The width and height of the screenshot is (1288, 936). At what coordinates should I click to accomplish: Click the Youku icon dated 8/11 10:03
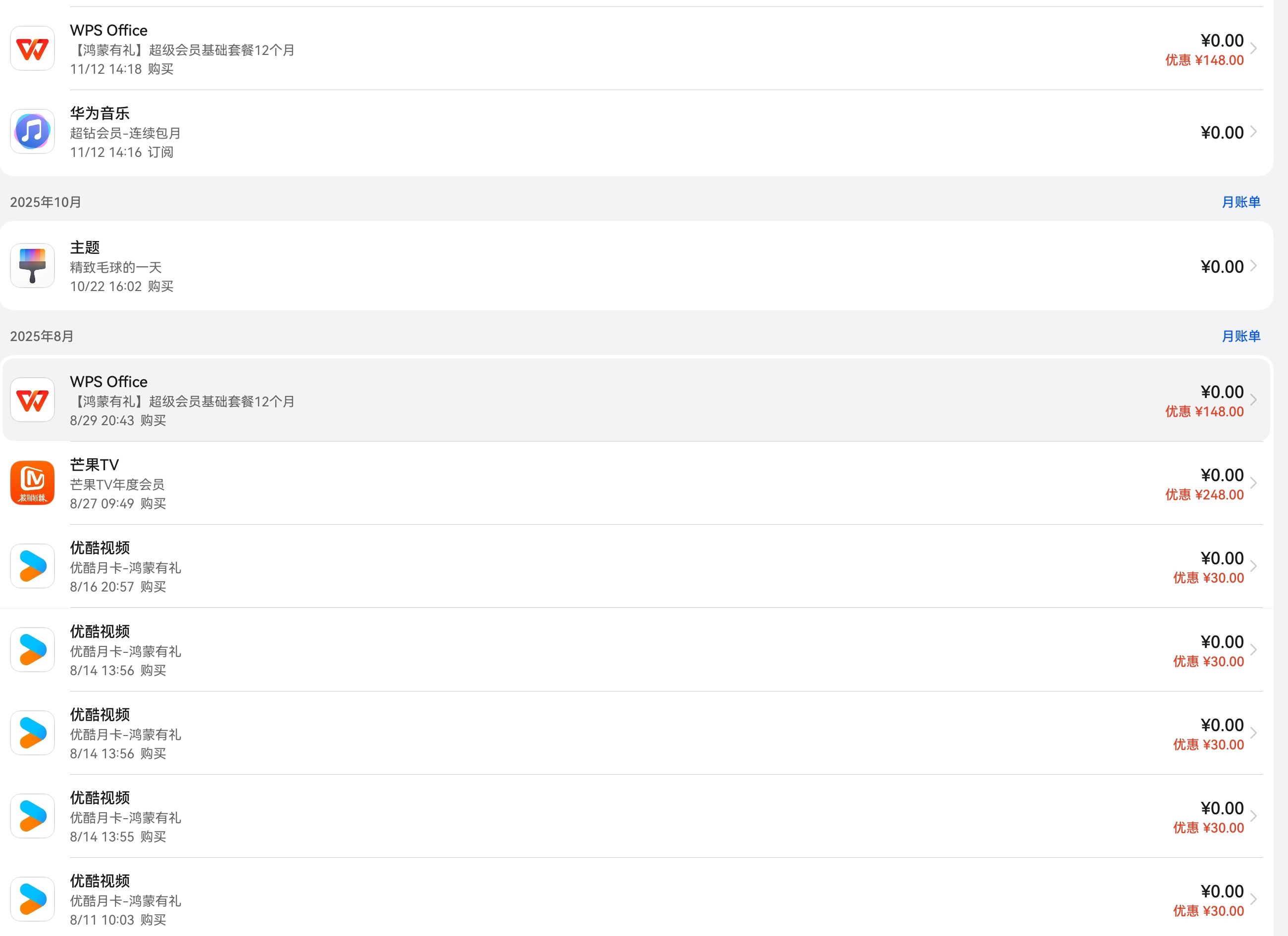32,900
